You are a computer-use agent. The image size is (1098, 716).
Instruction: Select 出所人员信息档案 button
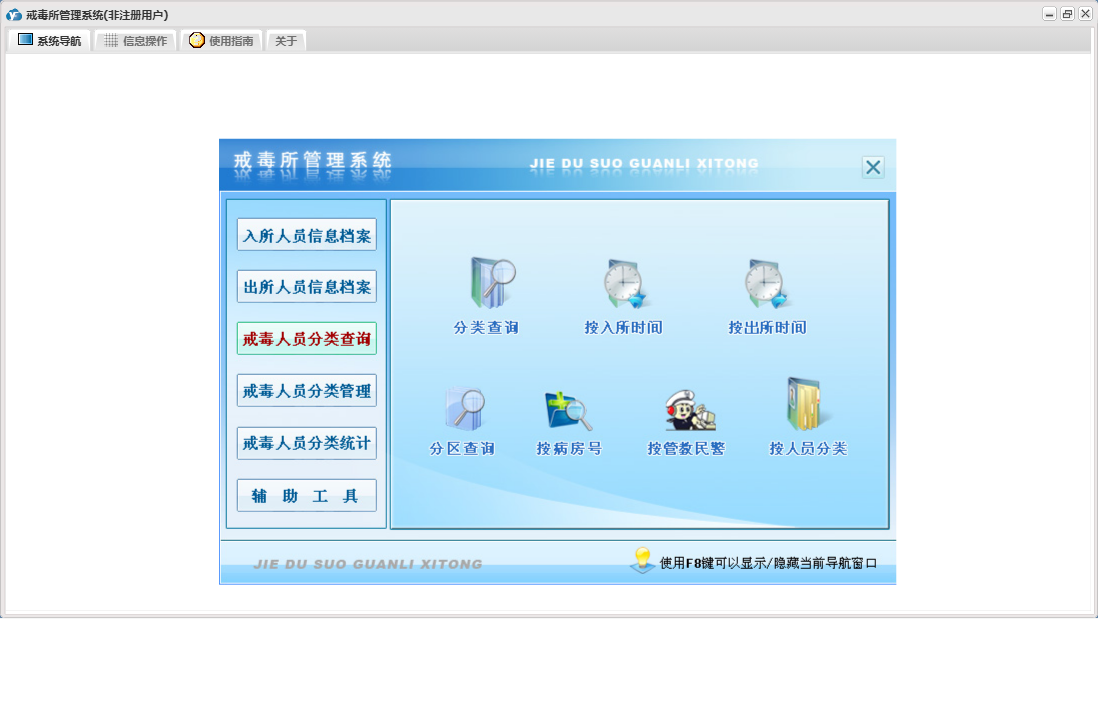point(307,287)
